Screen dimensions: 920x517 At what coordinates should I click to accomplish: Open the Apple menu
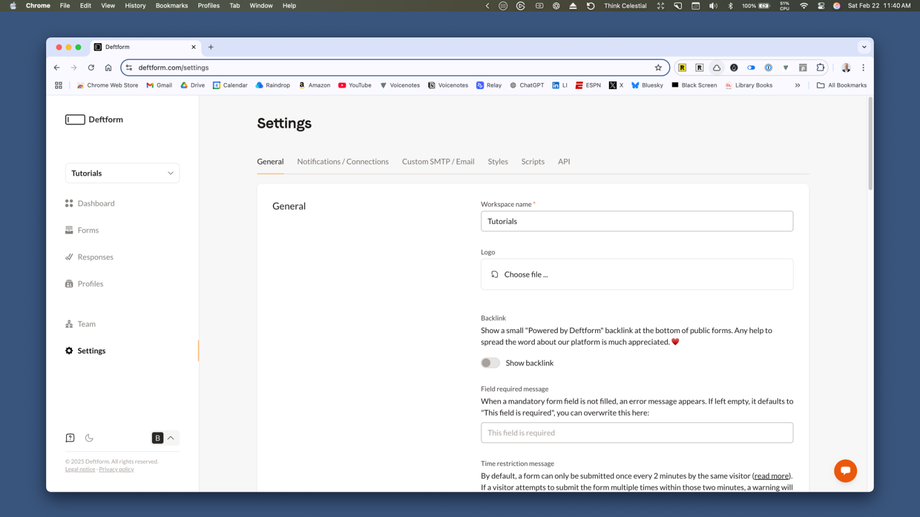coord(13,5)
